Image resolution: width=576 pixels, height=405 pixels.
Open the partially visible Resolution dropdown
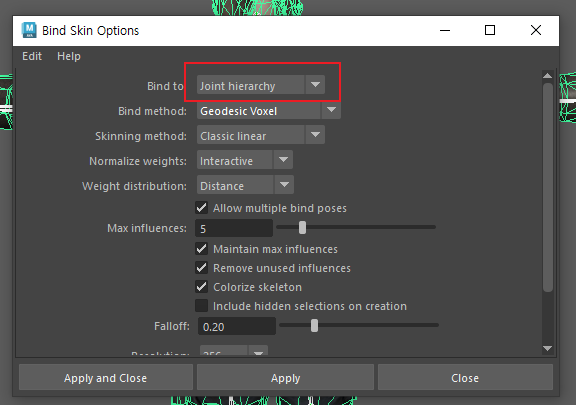pos(234,350)
